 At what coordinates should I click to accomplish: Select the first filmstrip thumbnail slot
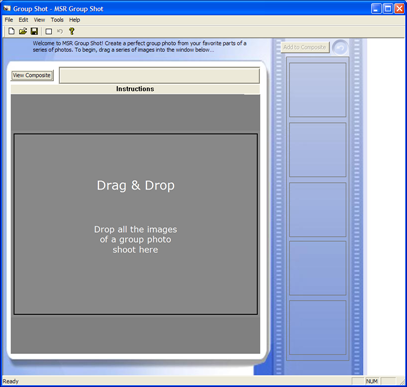click(x=318, y=90)
